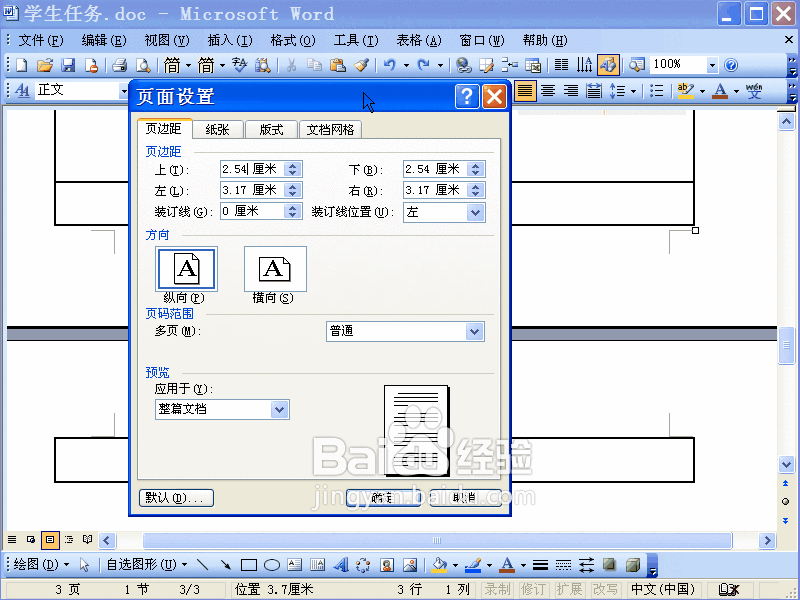Increase the top margin value
The width and height of the screenshot is (800, 600).
[290, 163]
